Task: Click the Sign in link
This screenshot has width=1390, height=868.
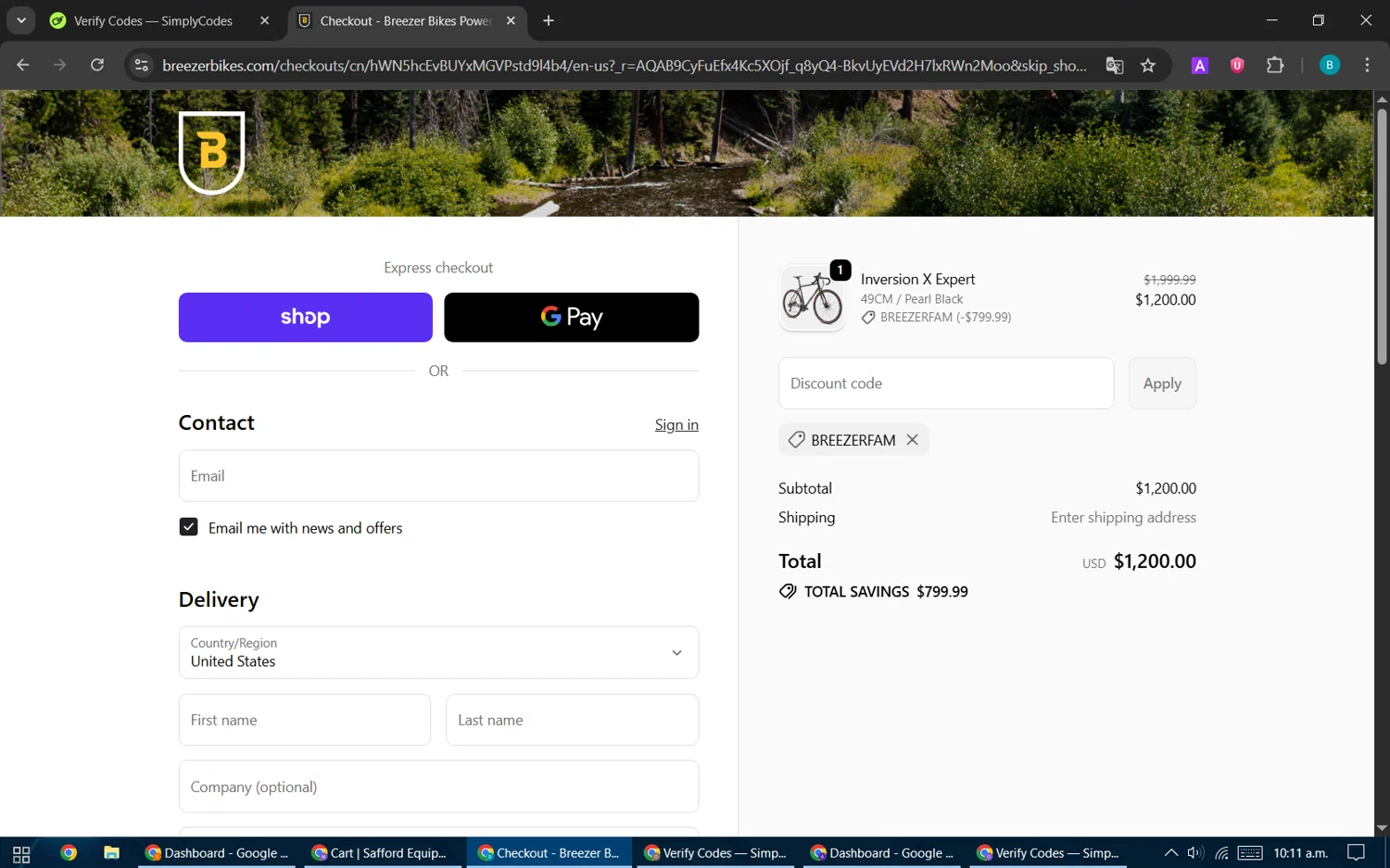Action: tap(676, 424)
